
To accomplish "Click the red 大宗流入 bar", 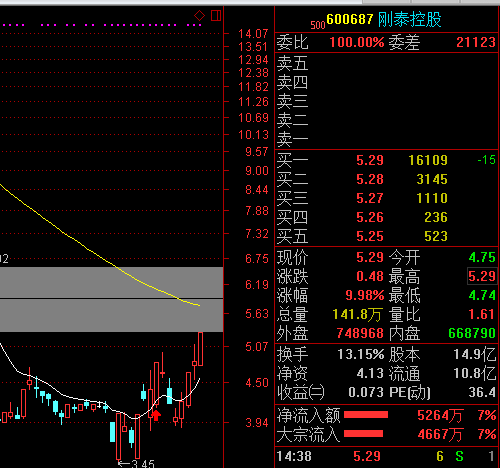I will [x=363, y=433].
